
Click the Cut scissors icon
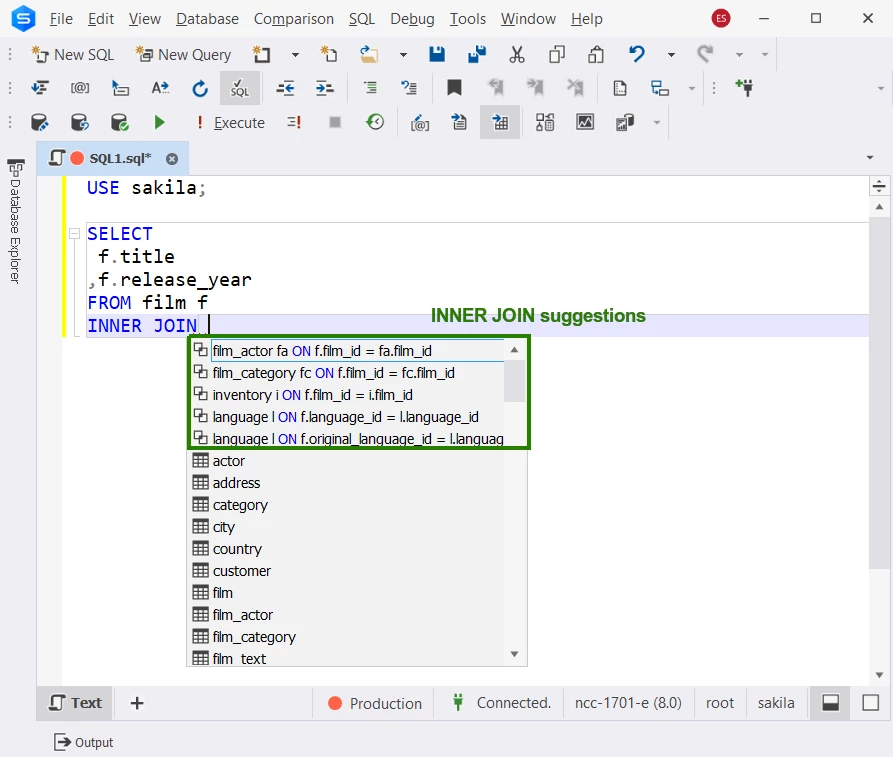(517, 55)
